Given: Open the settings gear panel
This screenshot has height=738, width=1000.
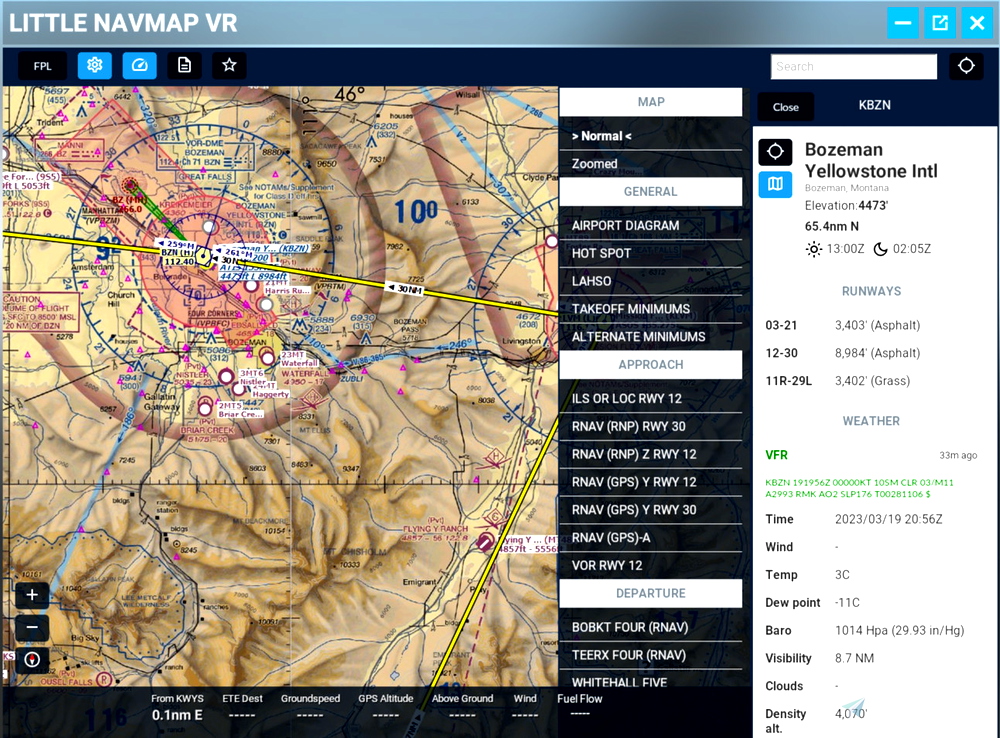Looking at the screenshot, I should (94, 65).
